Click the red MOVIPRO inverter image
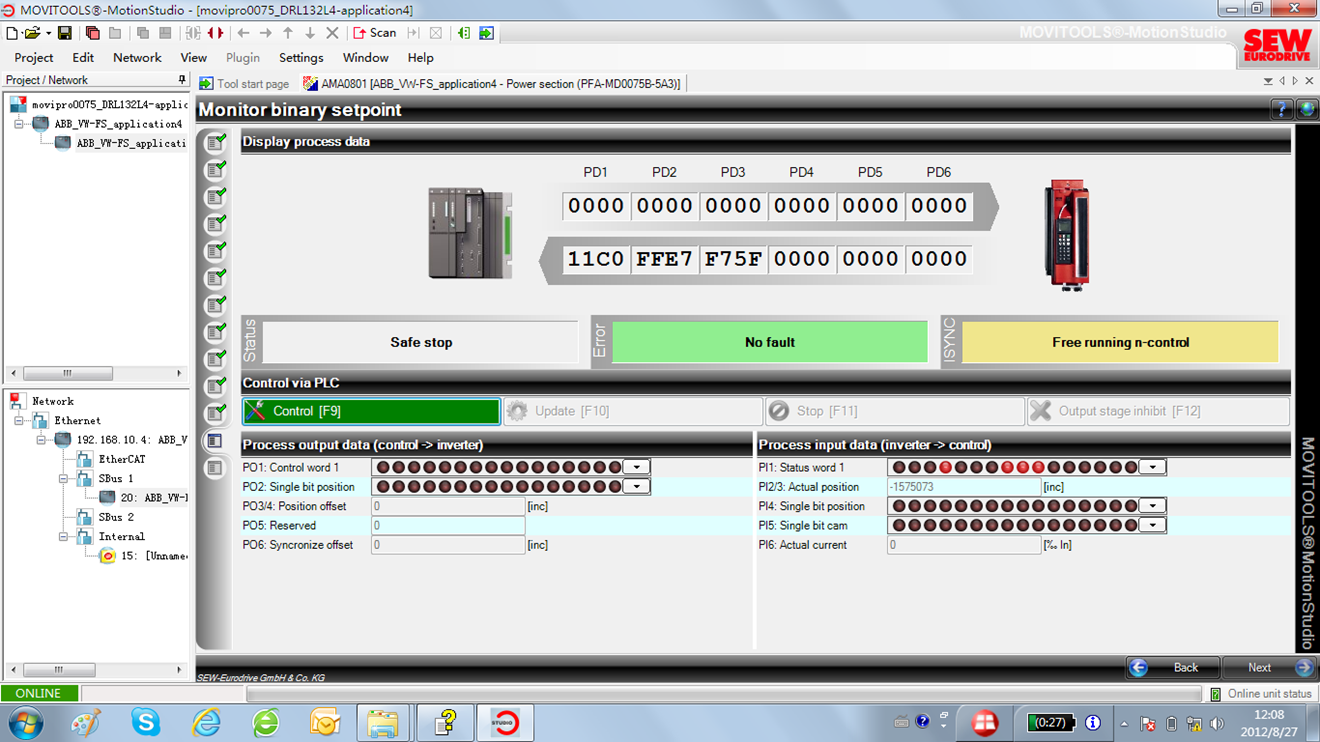Viewport: 1320px width, 742px height. click(x=1066, y=235)
